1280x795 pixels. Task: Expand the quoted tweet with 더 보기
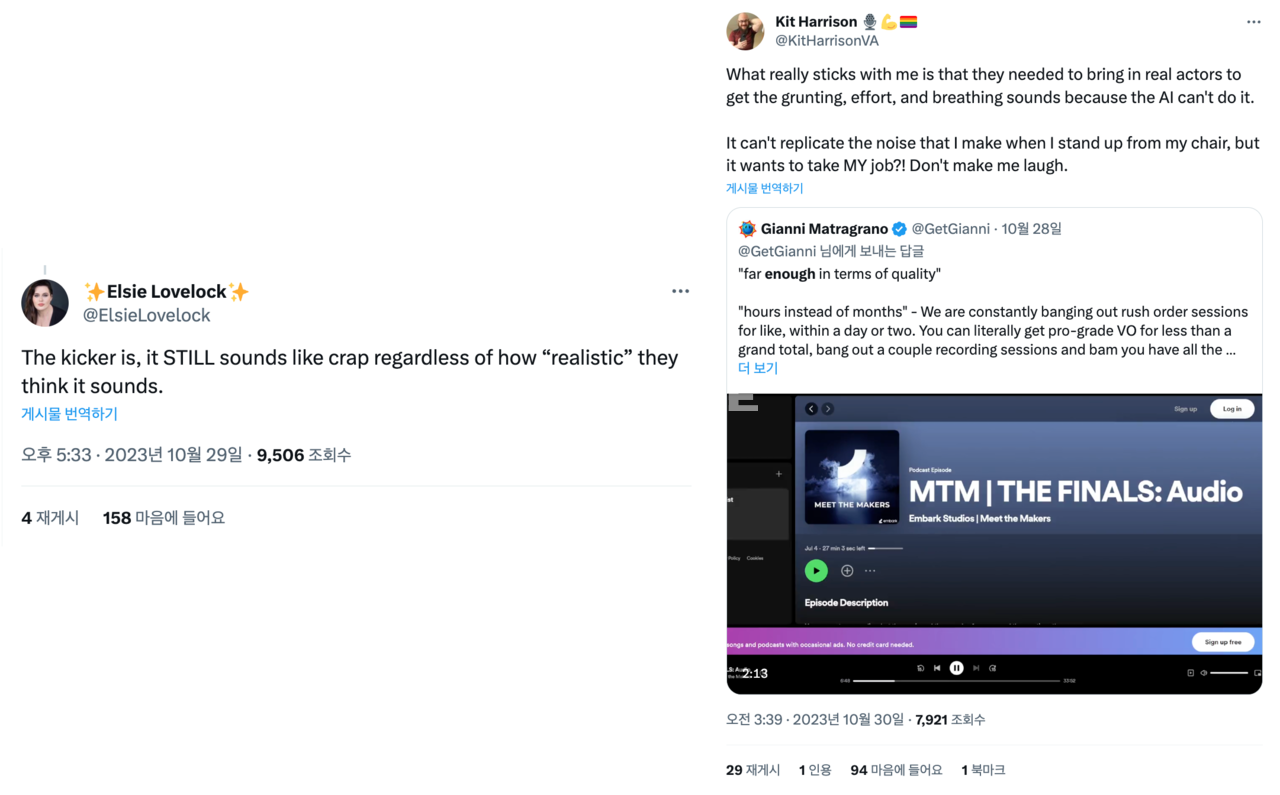pyautogui.click(x=758, y=368)
